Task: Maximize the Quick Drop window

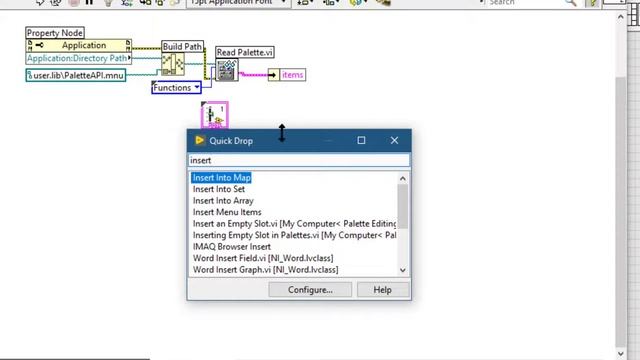Action: pos(361,140)
